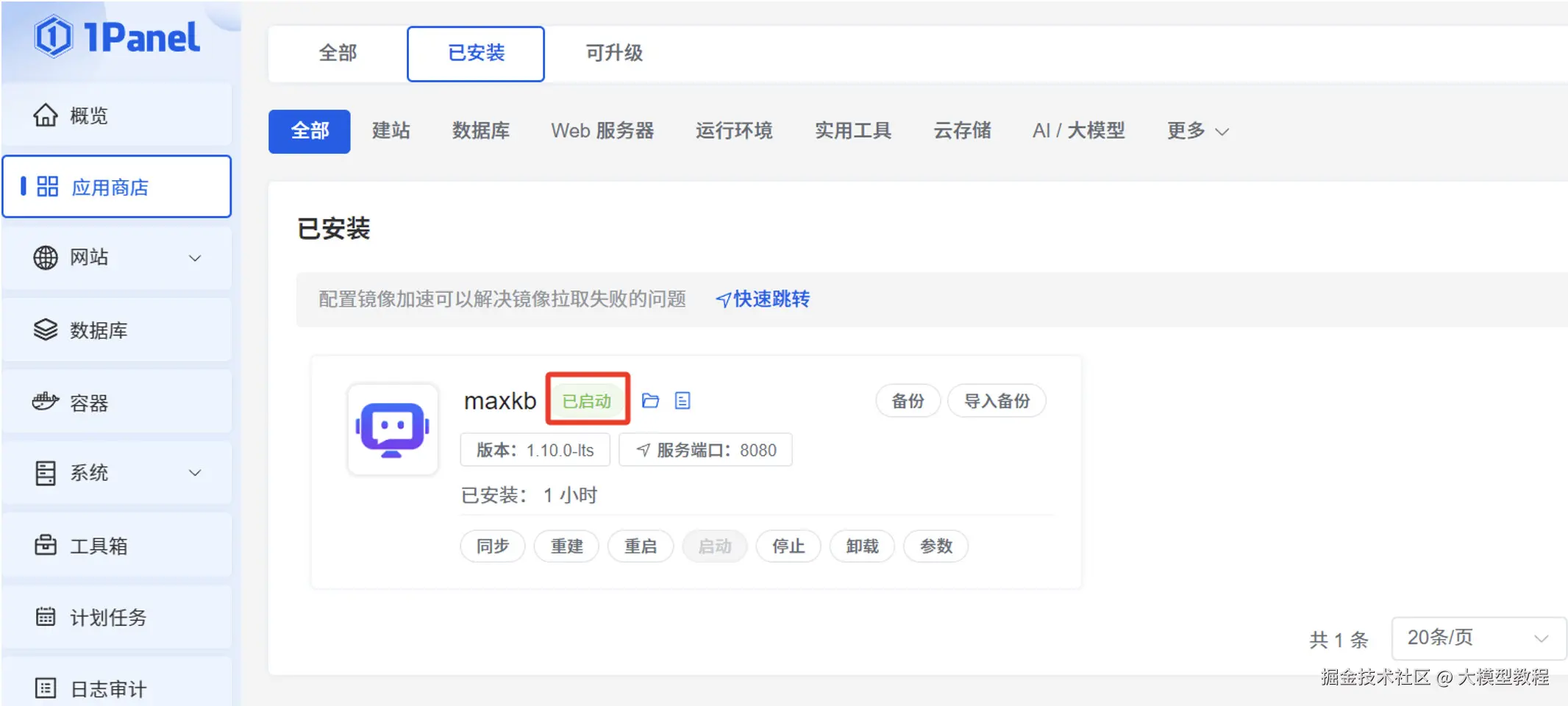
Task: Open maxkb 参数 settings button
Action: (x=936, y=546)
